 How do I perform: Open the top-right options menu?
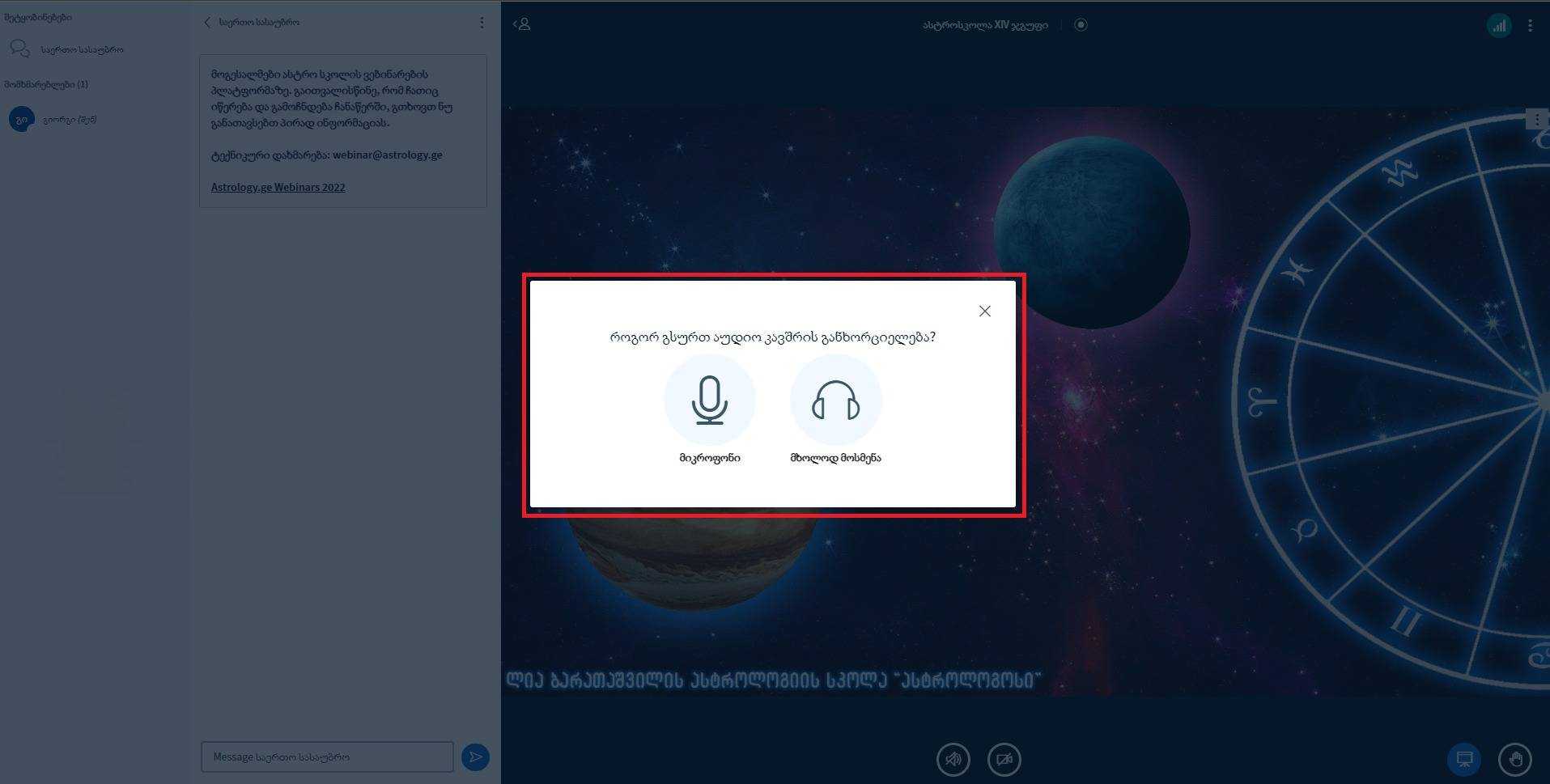coord(1530,25)
